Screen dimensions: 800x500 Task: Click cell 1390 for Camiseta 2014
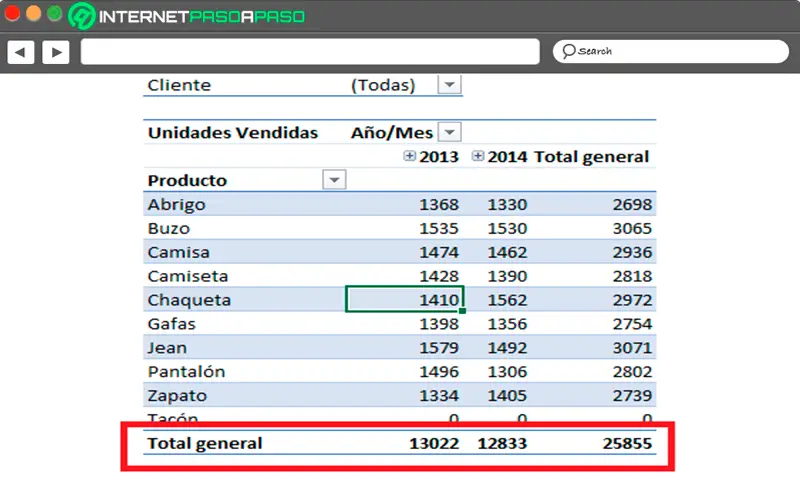(x=507, y=276)
